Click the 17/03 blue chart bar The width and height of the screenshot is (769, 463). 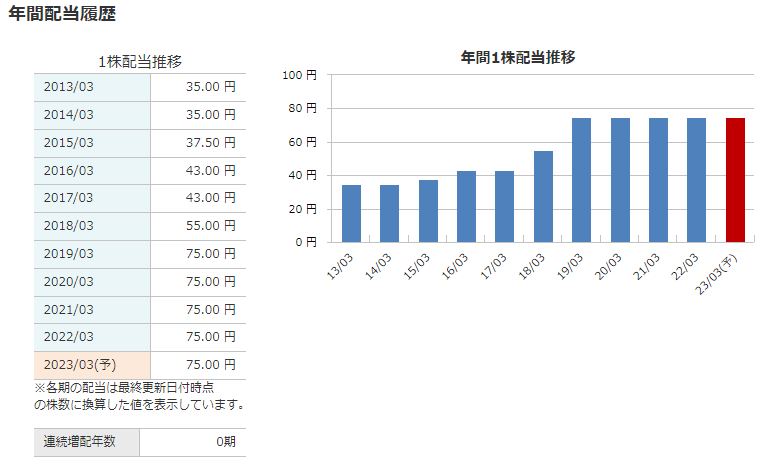[505, 207]
